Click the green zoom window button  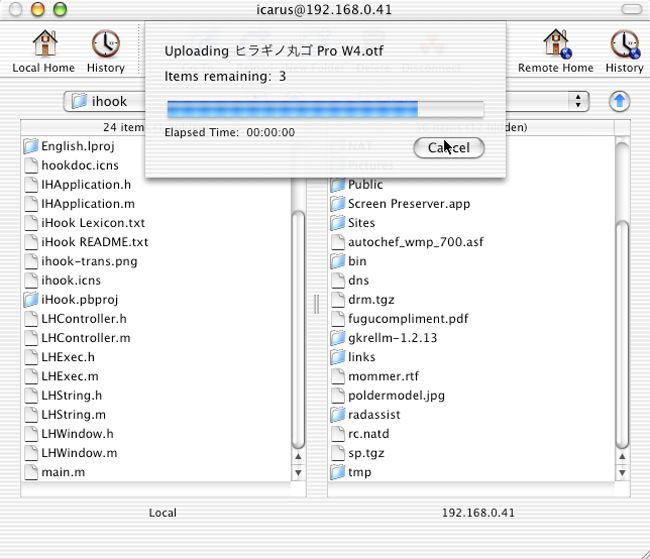(x=60, y=9)
